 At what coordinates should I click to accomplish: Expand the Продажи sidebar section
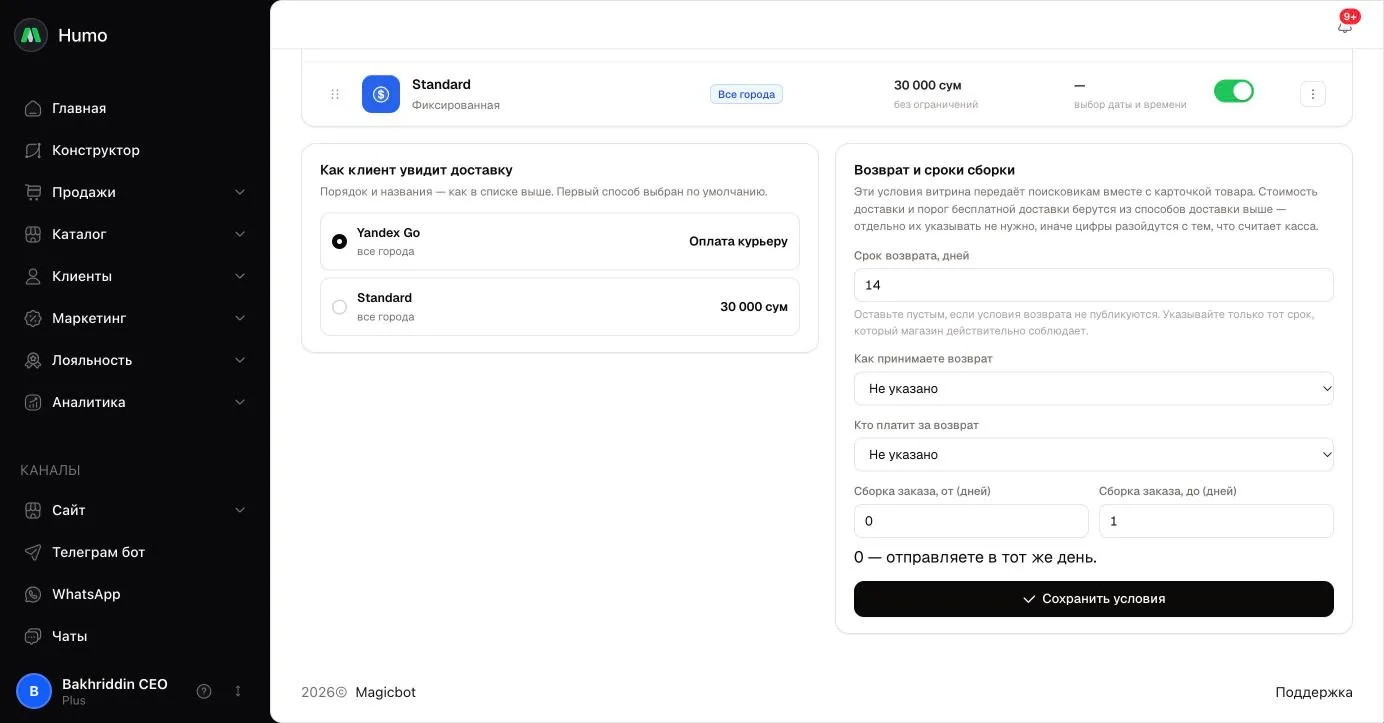click(135, 192)
